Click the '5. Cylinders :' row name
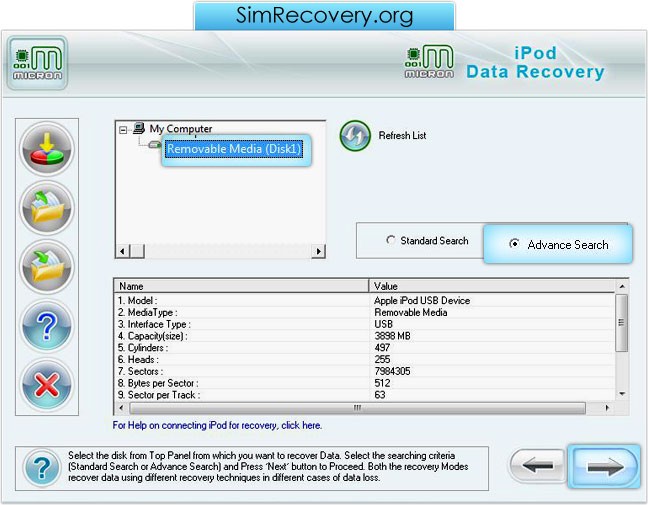 click(143, 348)
